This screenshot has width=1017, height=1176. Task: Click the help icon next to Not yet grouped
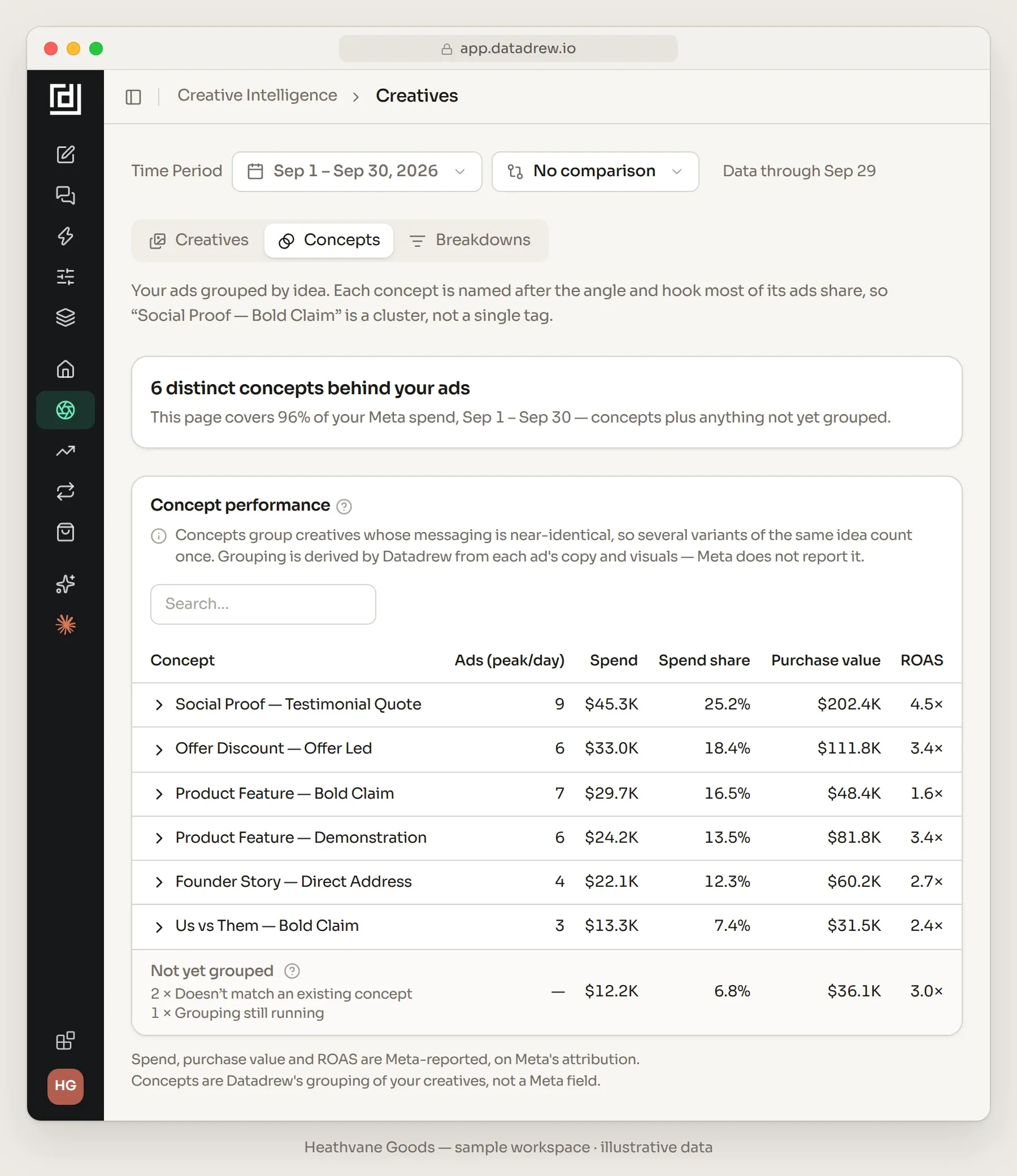292,971
